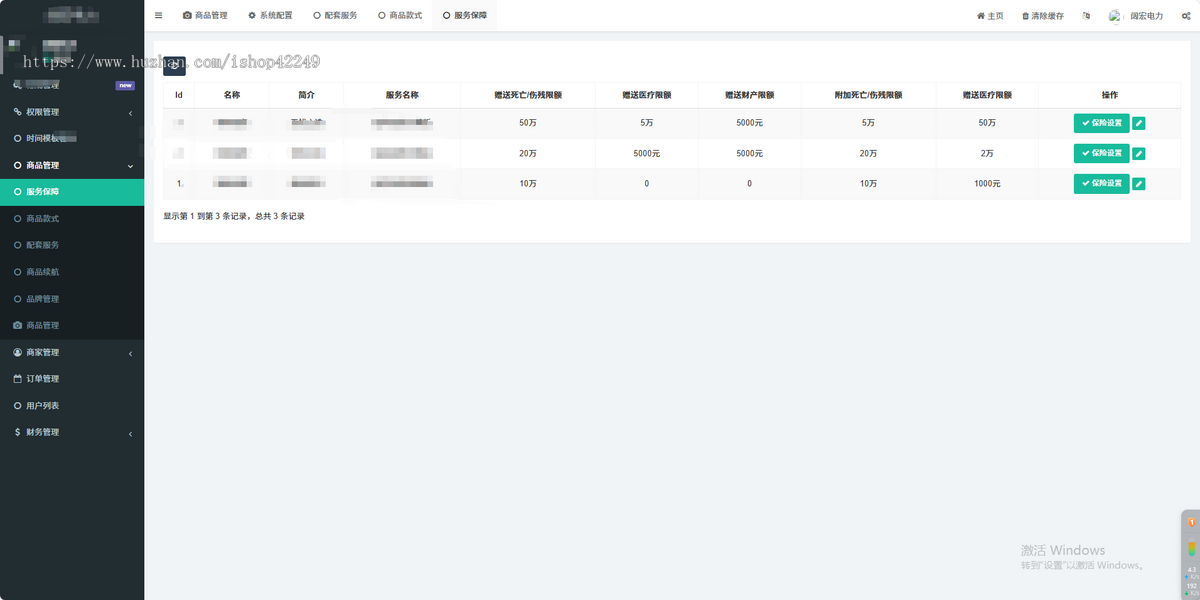Open 商品款式 in the sidebar submenu

tap(72, 218)
